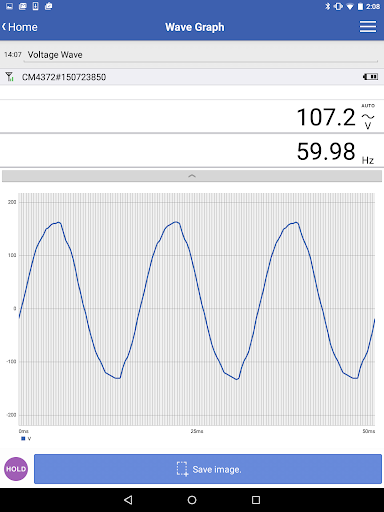Screen dimensions: 384x512
Task: Tap the Wi-Fi status icon
Action: [x=350, y=7]
